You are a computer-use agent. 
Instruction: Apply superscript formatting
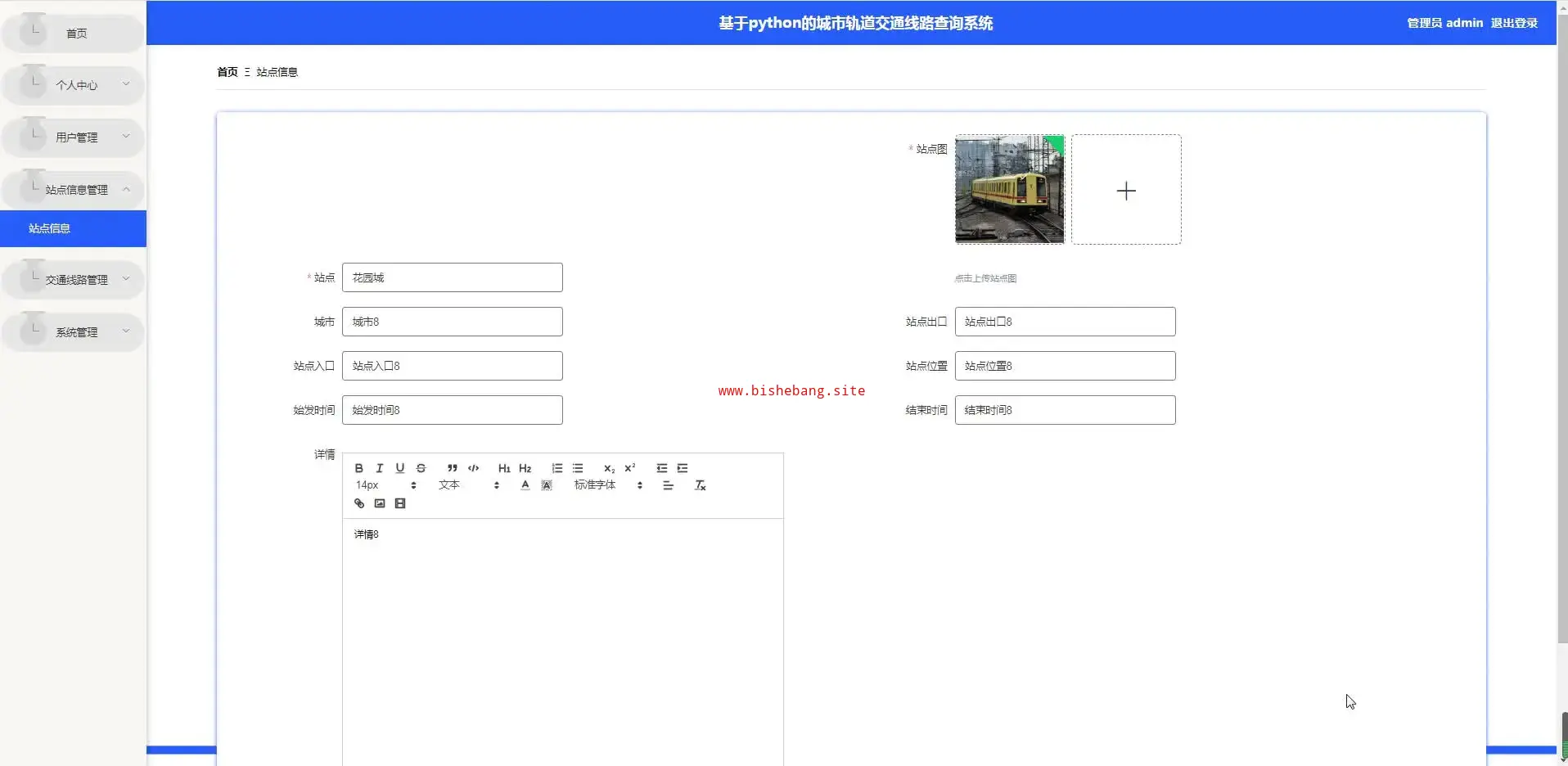[629, 468]
